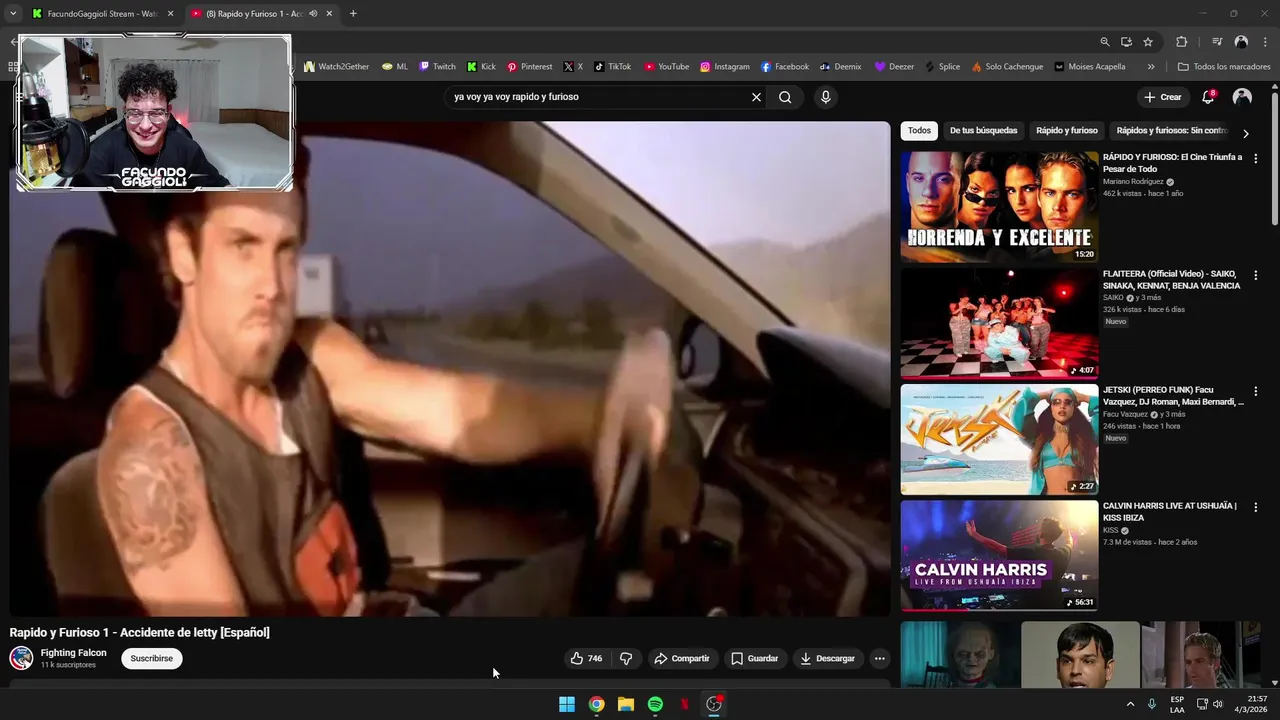Open the Solo Cachengue bookmark

(x=1008, y=67)
